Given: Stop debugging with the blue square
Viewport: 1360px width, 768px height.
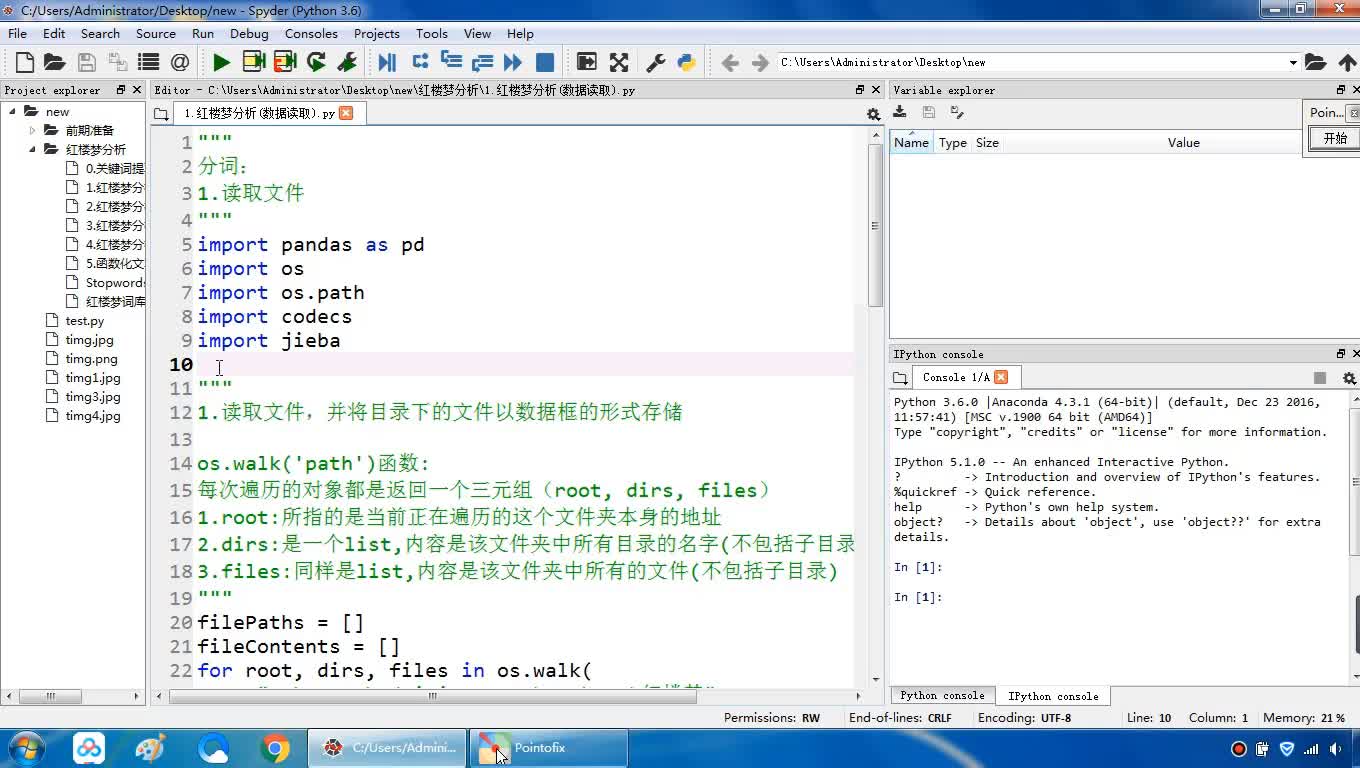Looking at the screenshot, I should pos(545,62).
